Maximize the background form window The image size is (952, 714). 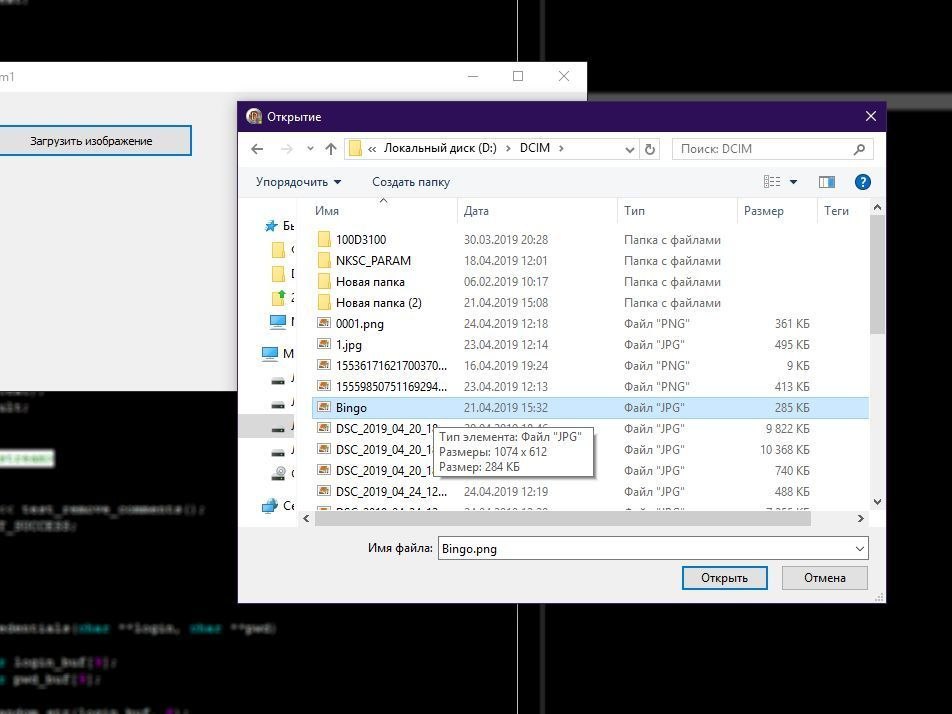pos(518,76)
